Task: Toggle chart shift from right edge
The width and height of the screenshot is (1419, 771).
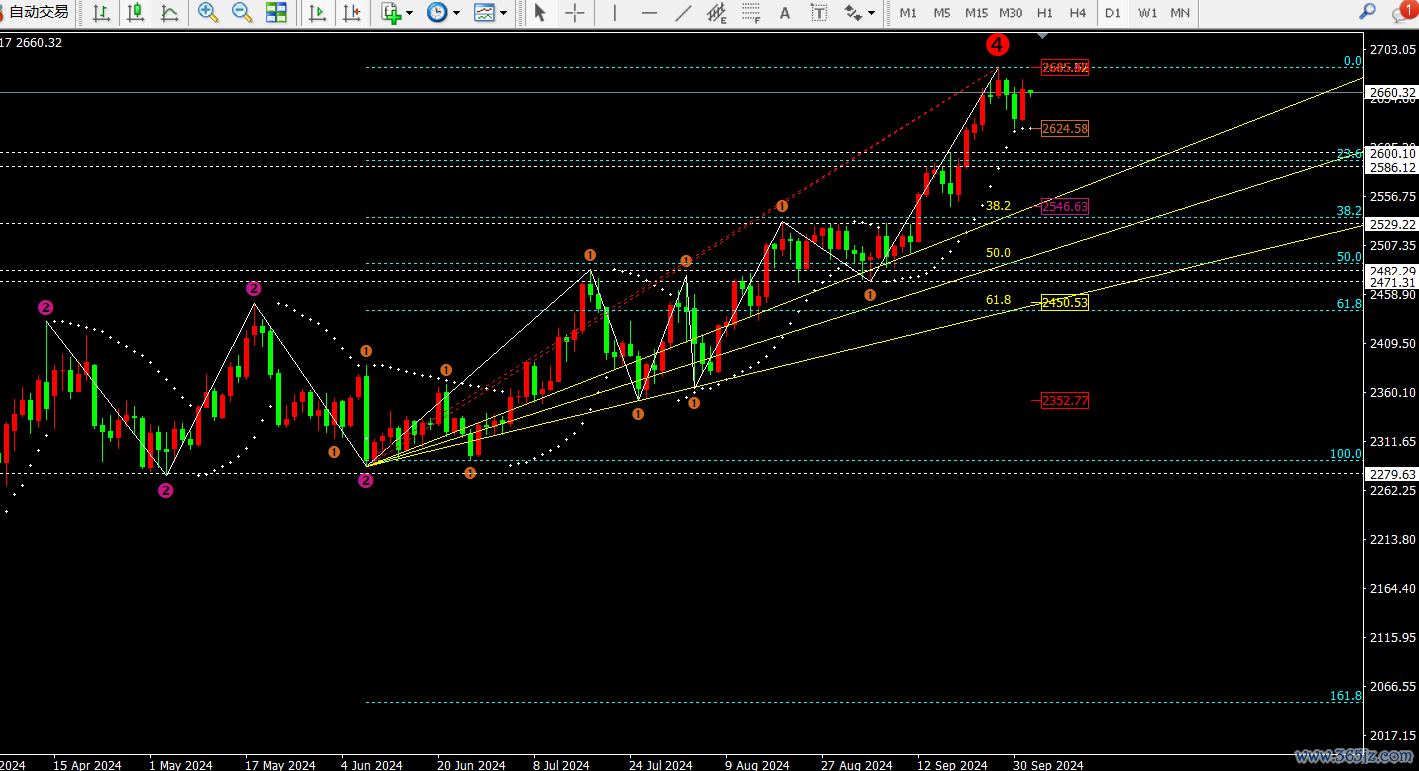Action: 351,13
